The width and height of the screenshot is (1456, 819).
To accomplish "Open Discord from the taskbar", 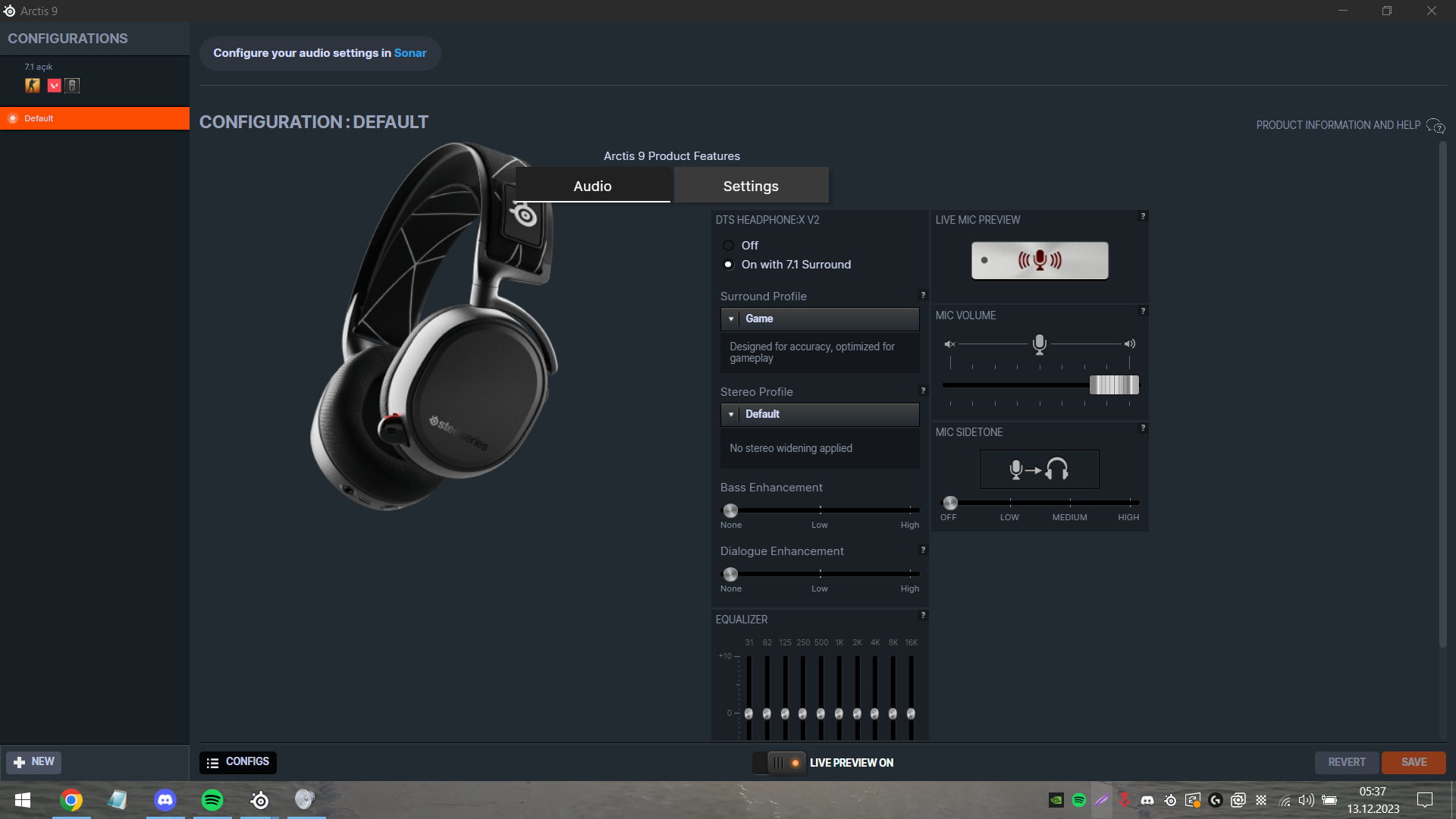I will tap(165, 800).
